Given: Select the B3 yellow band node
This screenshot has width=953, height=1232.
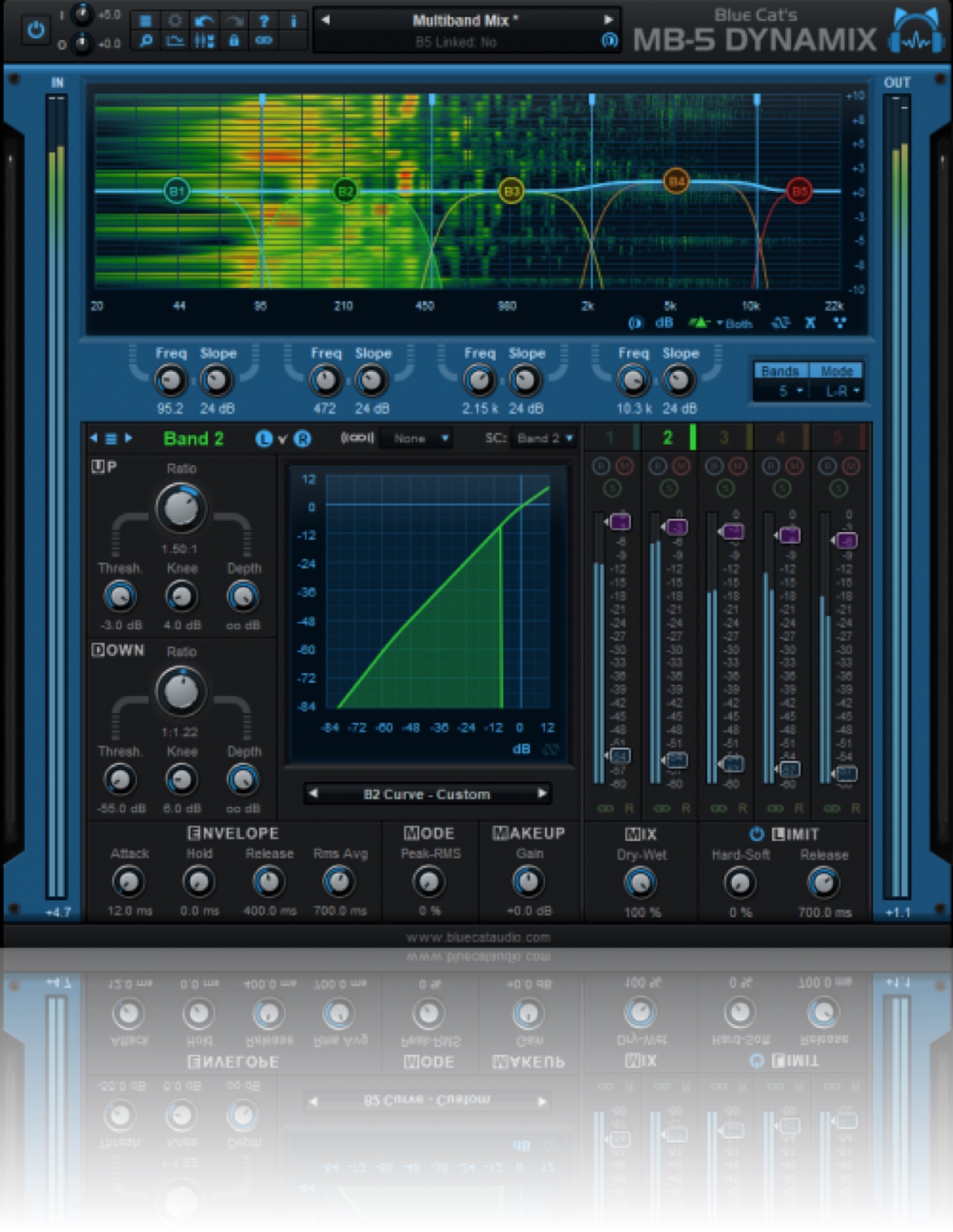Looking at the screenshot, I should (511, 190).
